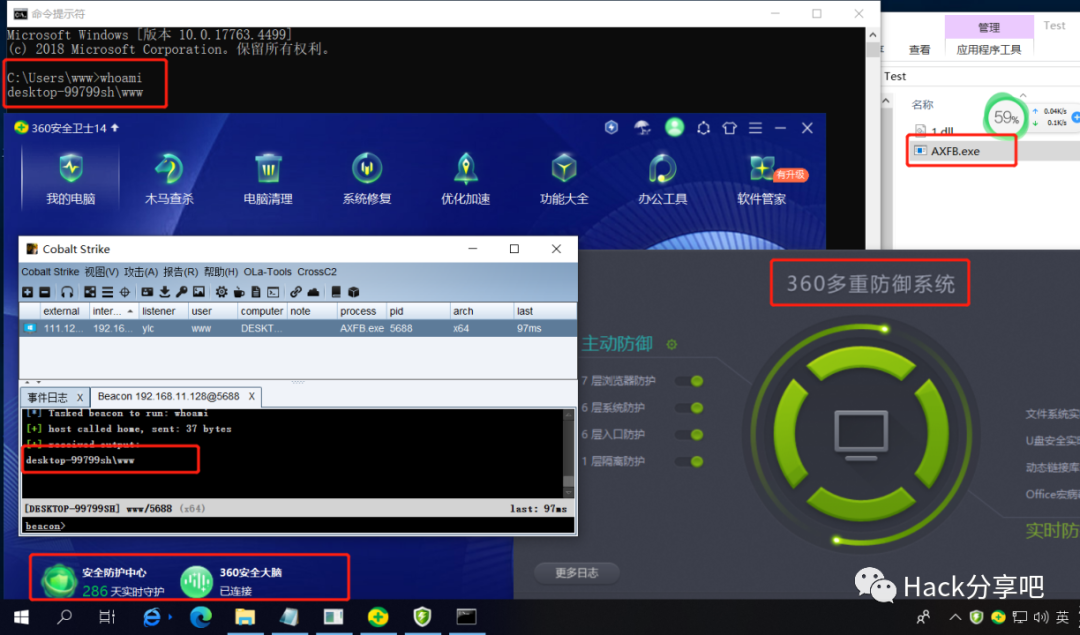The height and width of the screenshot is (635, 1080).
Task: Open 办公工具 office tools
Action: coord(663,178)
